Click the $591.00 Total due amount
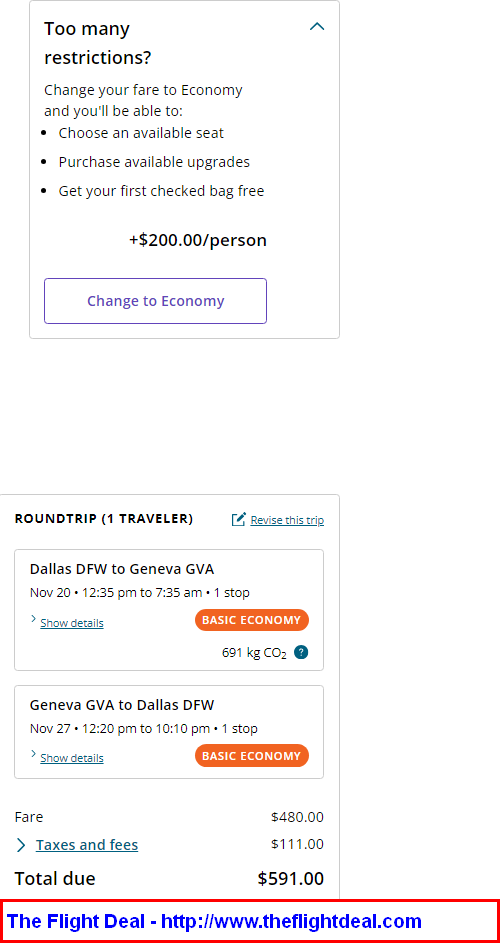The height and width of the screenshot is (943, 500). tap(291, 879)
